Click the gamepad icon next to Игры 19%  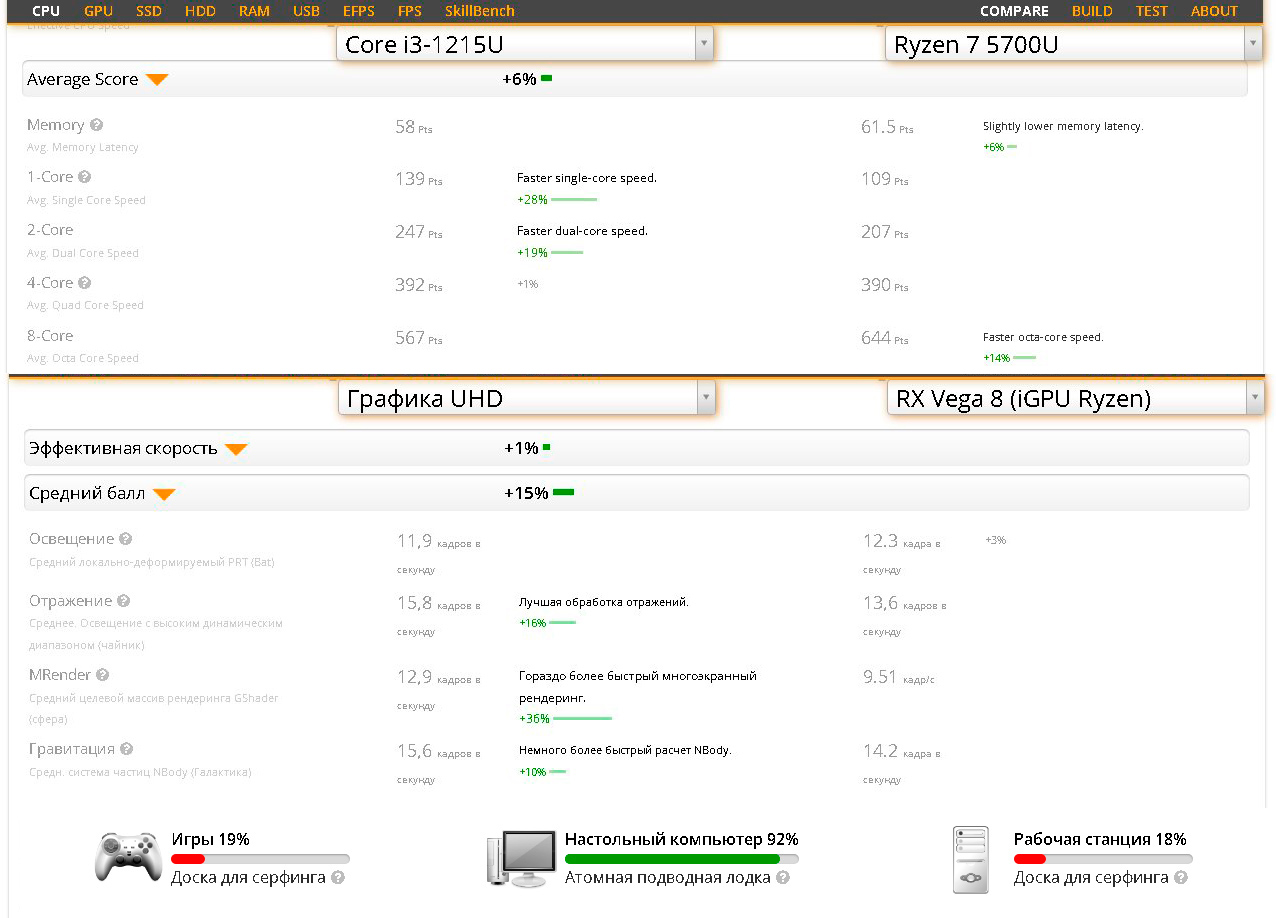point(127,856)
